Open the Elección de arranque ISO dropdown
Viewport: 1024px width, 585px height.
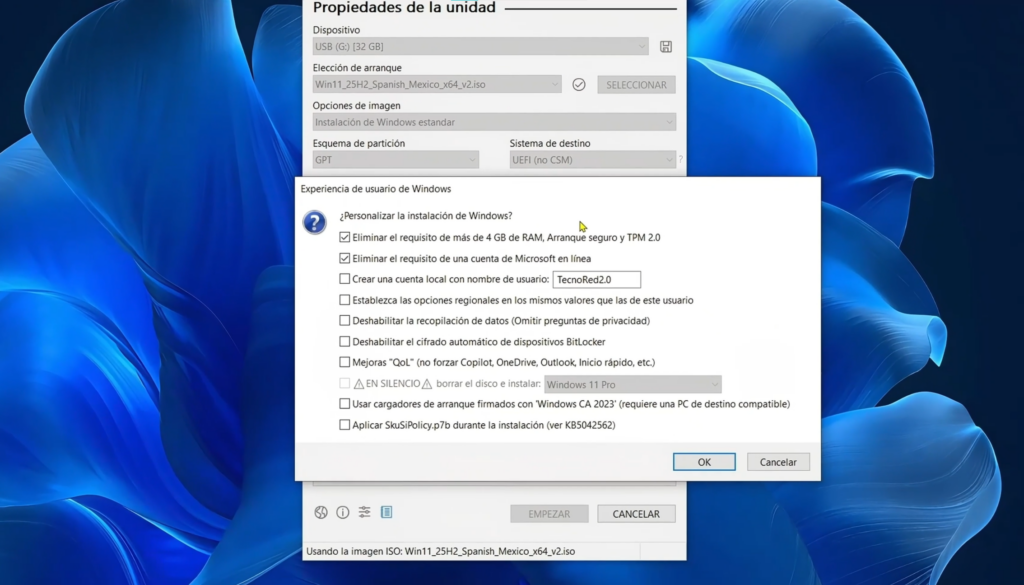pyautogui.click(x=437, y=84)
